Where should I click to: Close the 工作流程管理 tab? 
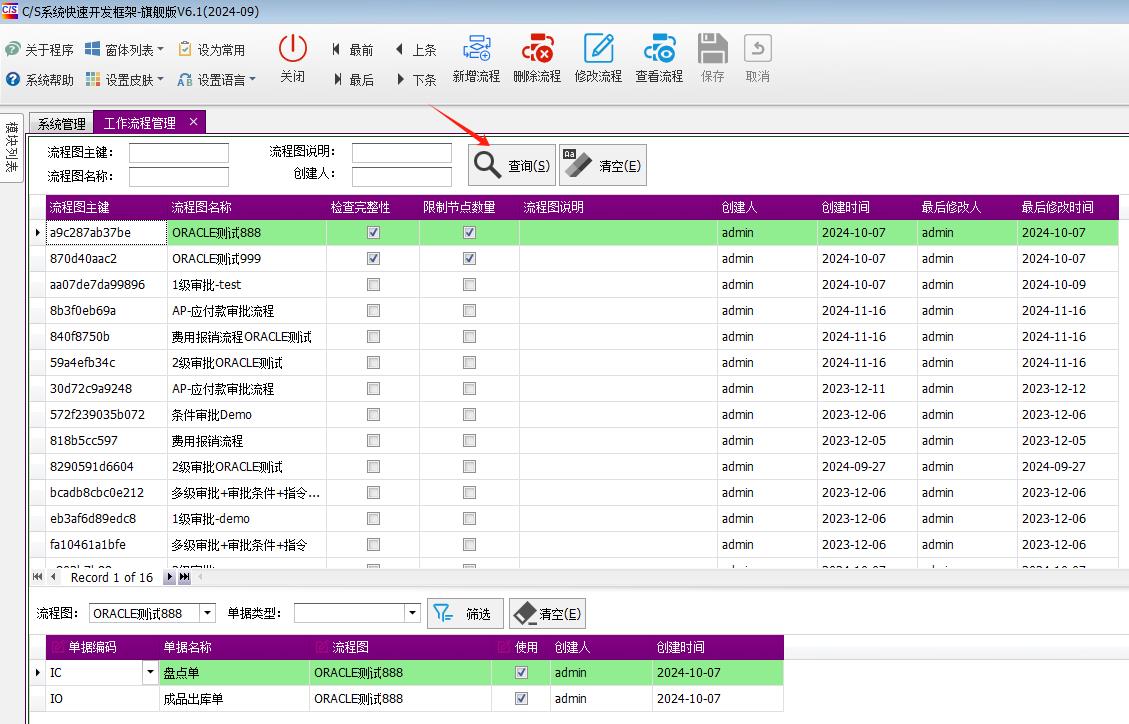[x=193, y=122]
